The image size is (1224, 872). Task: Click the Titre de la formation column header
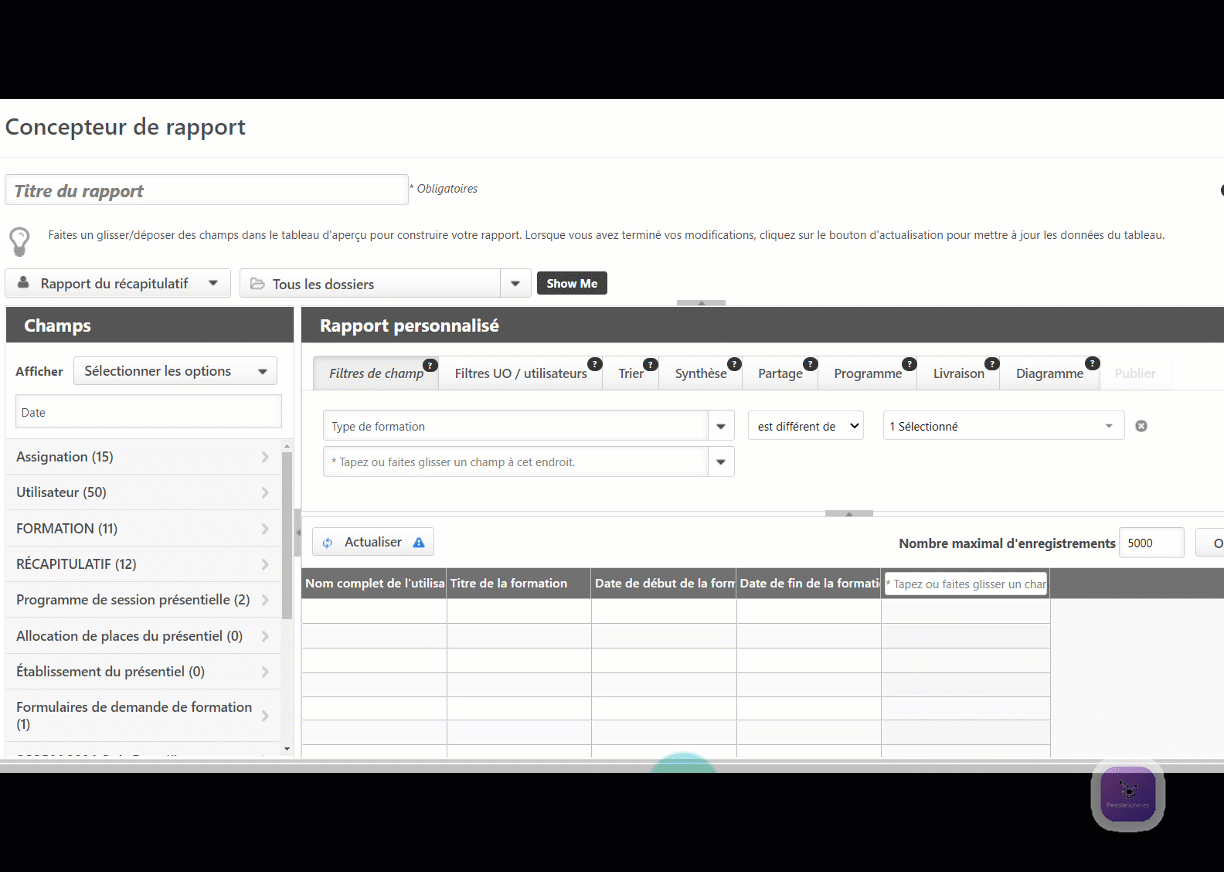coord(519,583)
